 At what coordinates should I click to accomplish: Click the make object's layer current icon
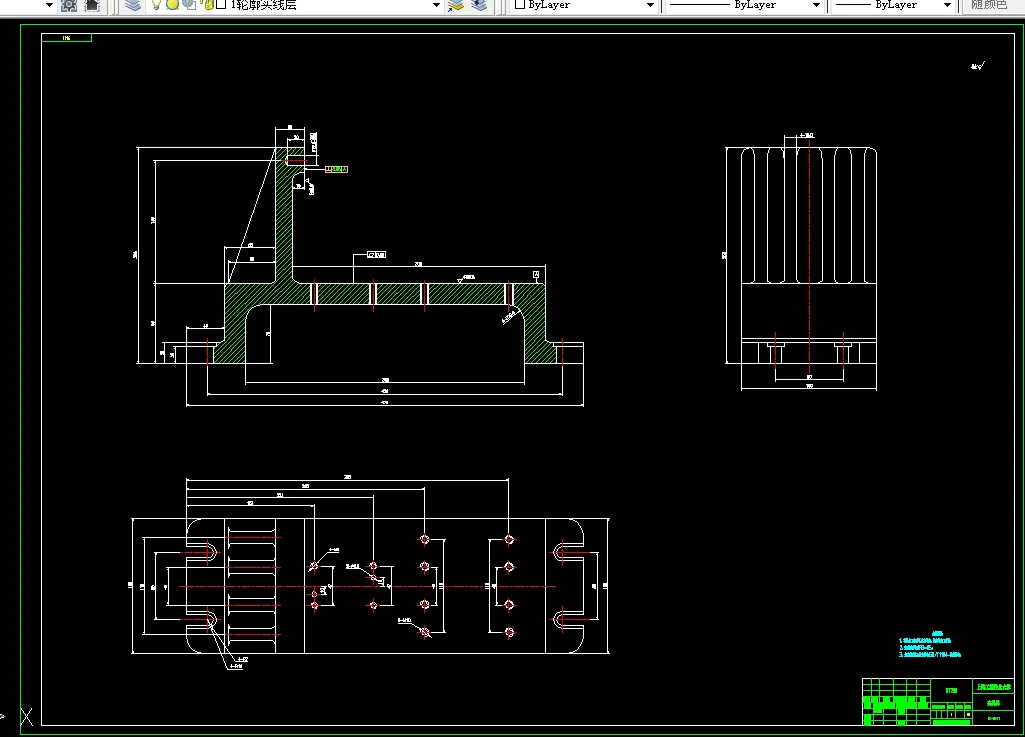(456, 5)
